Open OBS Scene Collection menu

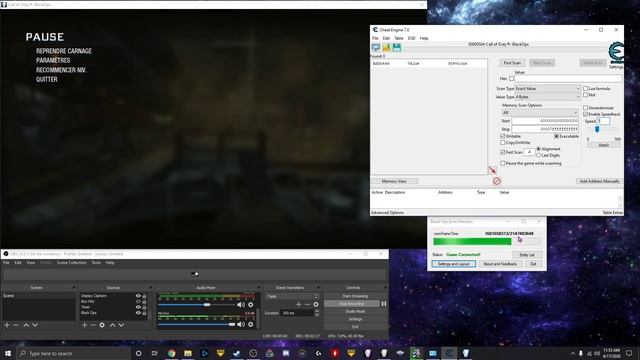pos(71,262)
